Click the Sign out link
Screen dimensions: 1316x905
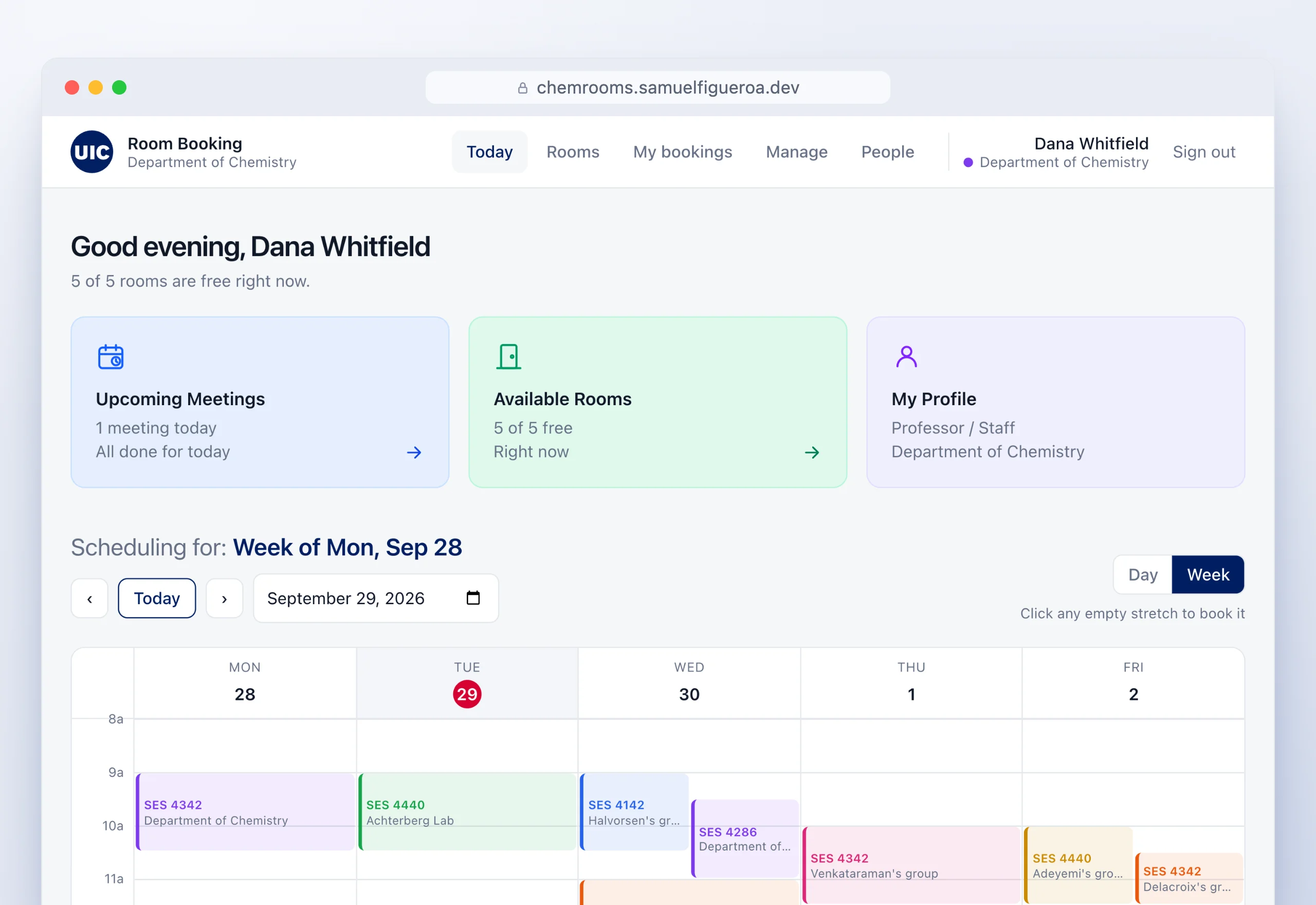pyautogui.click(x=1204, y=152)
